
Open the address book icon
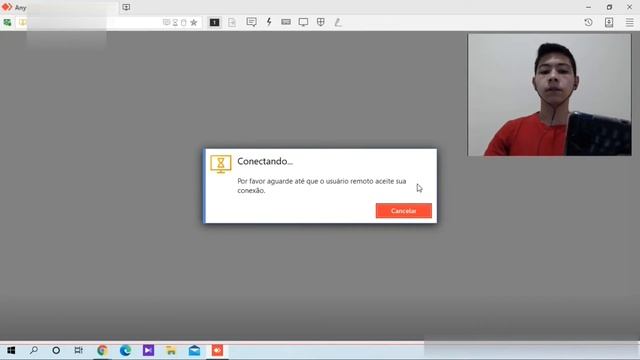point(609,22)
